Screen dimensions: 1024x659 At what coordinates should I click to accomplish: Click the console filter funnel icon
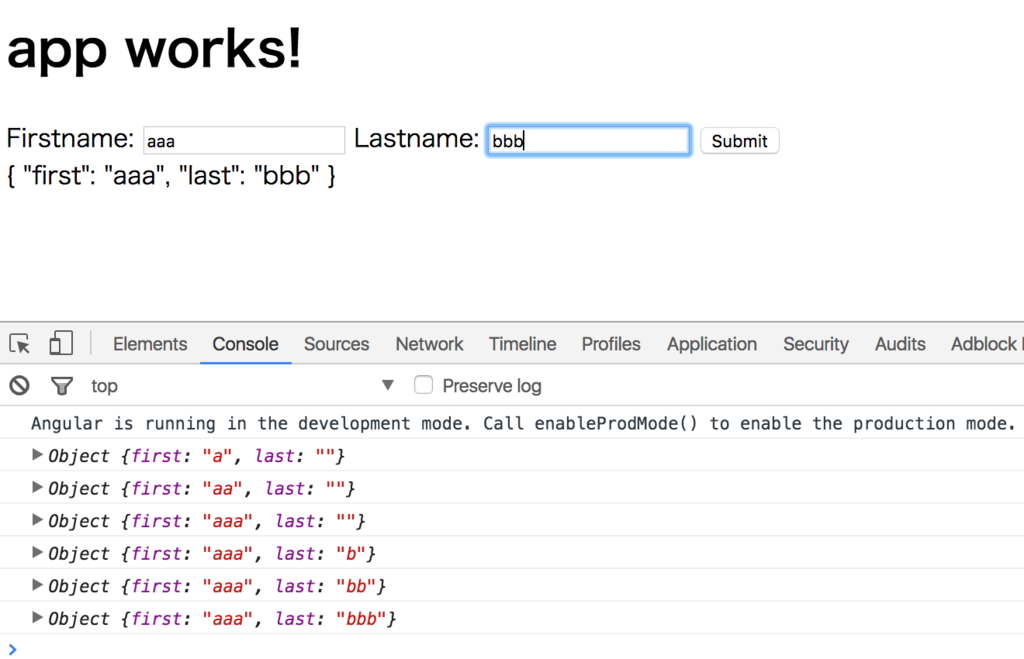[x=62, y=385]
